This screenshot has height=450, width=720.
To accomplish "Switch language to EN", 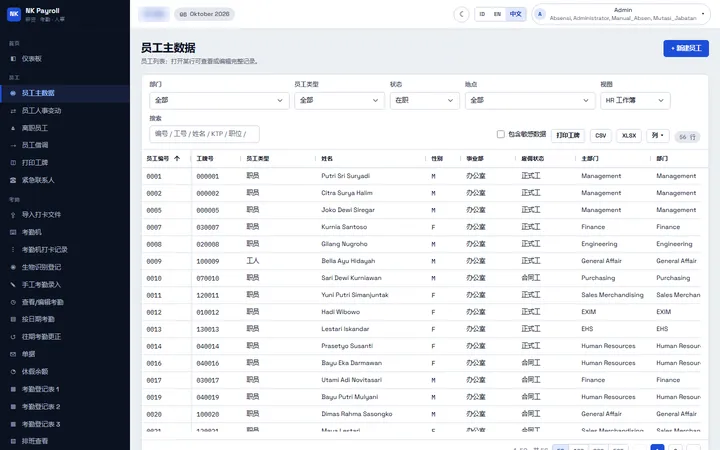I will [497, 14].
